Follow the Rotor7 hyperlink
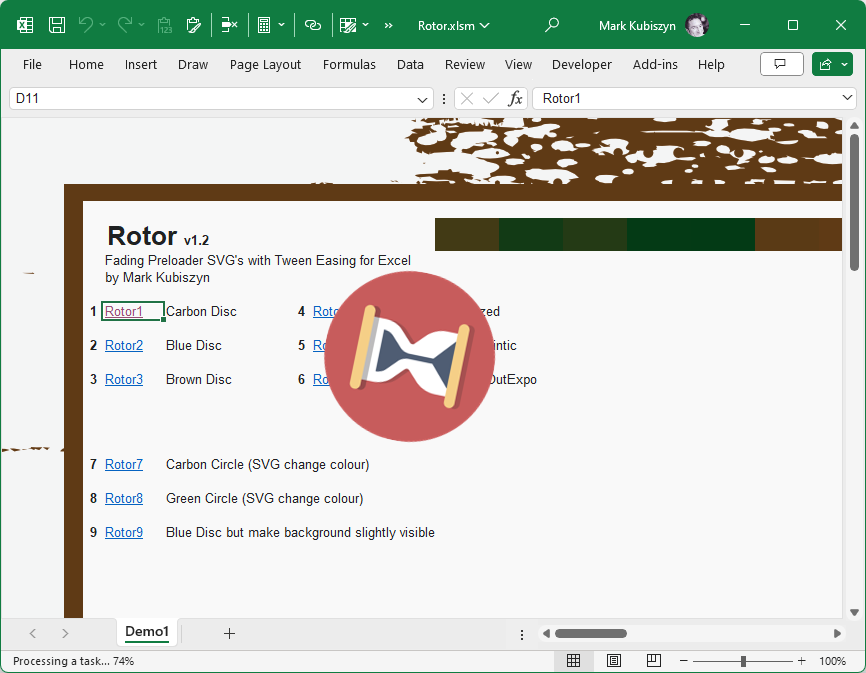The width and height of the screenshot is (866, 673). coord(124,464)
